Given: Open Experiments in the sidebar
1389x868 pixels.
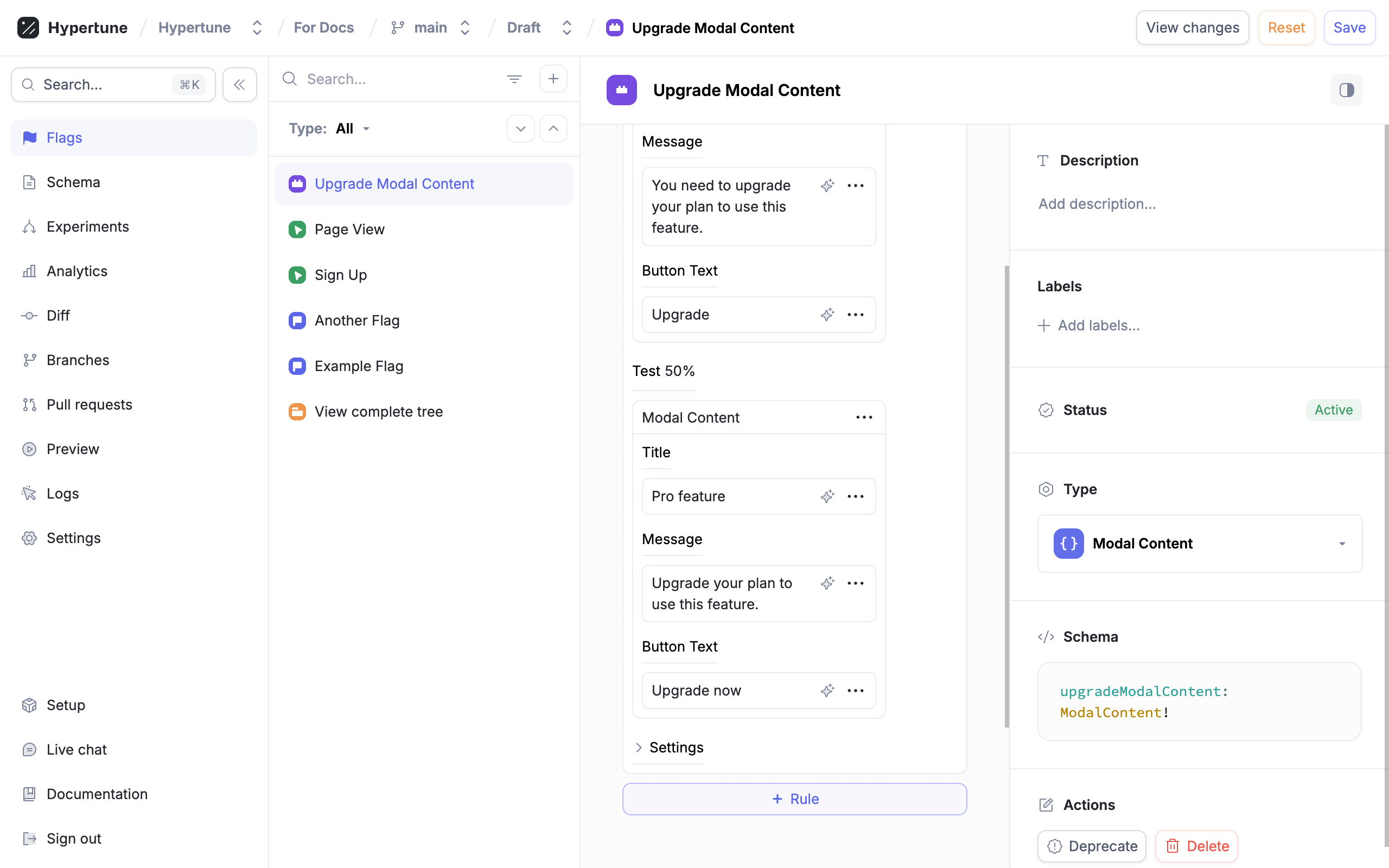Looking at the screenshot, I should point(87,226).
